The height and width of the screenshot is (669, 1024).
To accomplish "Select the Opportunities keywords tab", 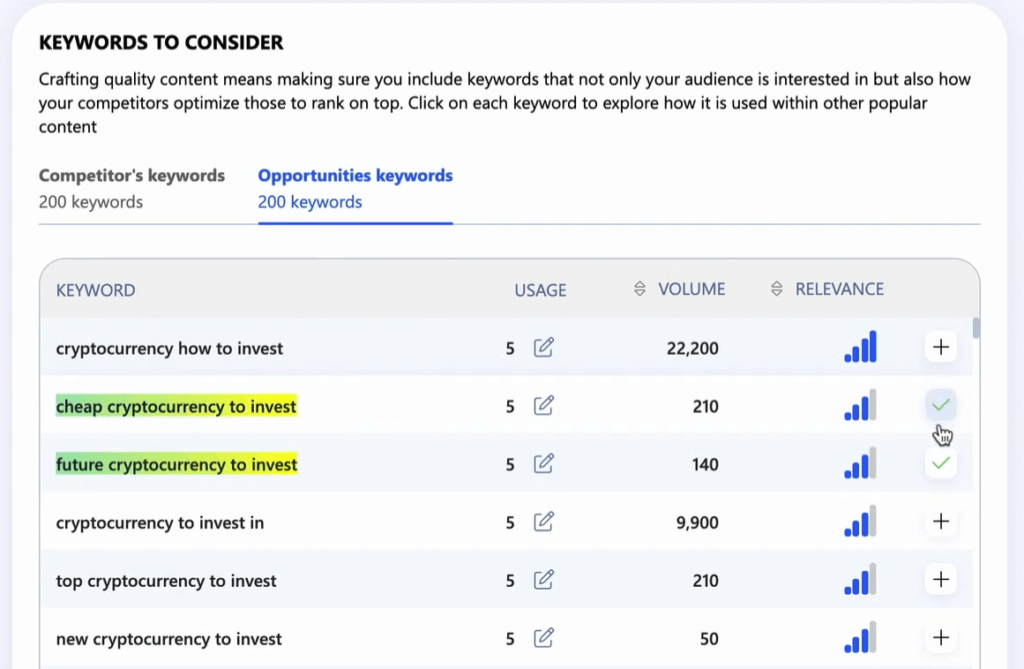I will pos(355,188).
